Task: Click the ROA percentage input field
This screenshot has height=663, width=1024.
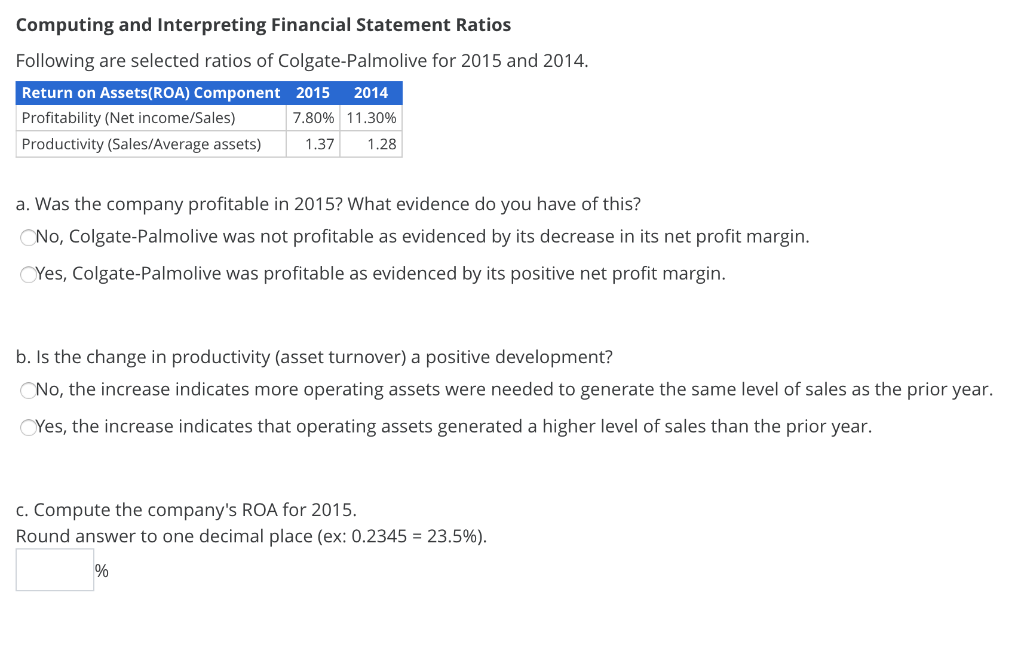Action: click(54, 569)
